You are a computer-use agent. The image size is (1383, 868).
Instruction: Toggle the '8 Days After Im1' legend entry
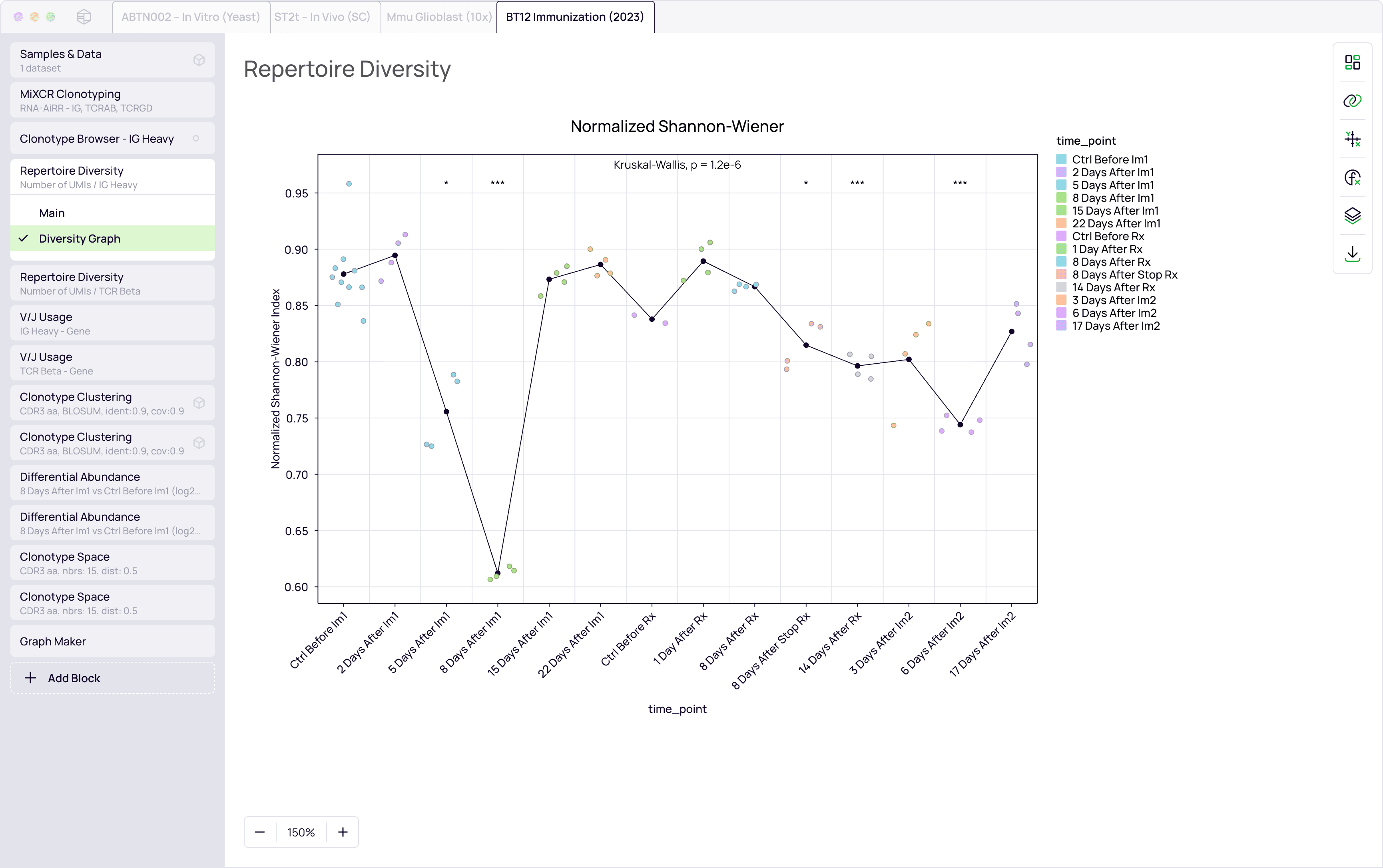(x=1113, y=198)
